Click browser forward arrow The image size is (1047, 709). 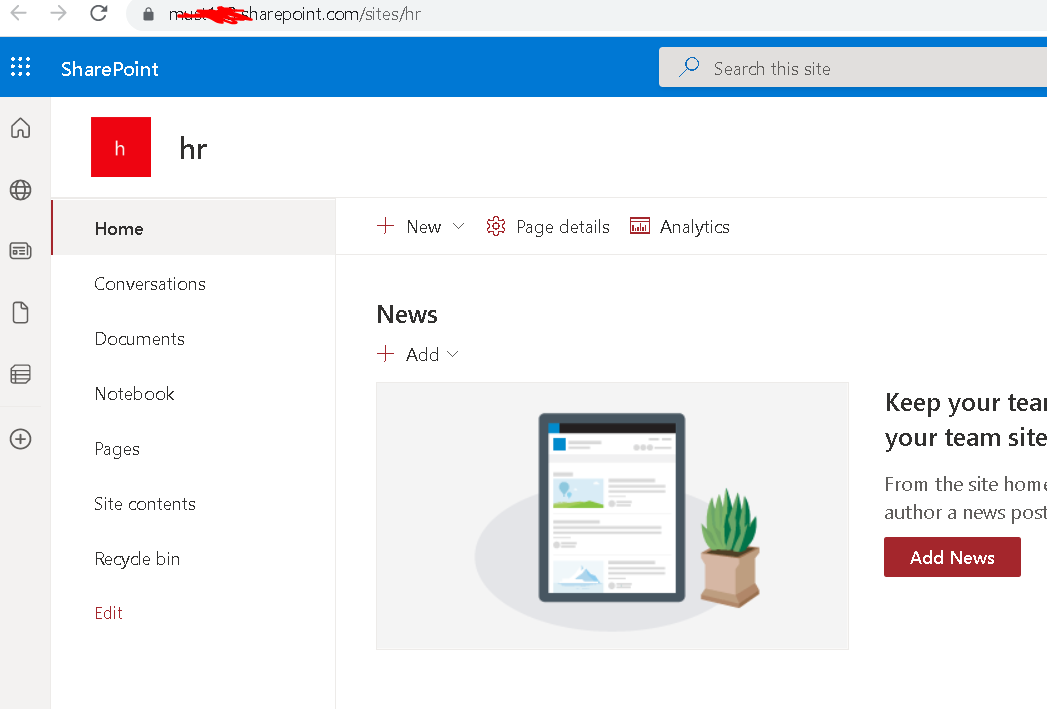pos(59,13)
